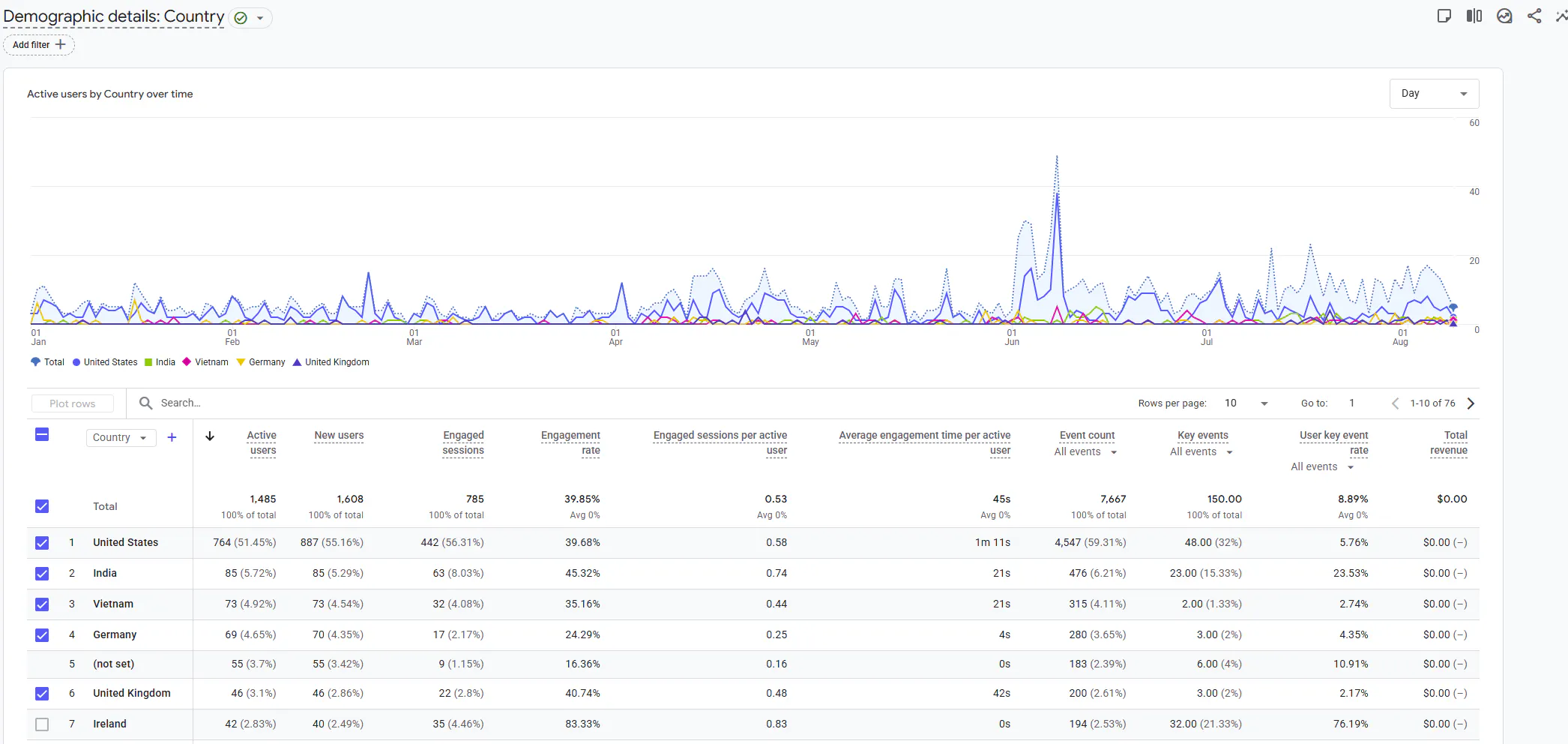Click the customize report note icon
1568x744 pixels.
click(1444, 16)
